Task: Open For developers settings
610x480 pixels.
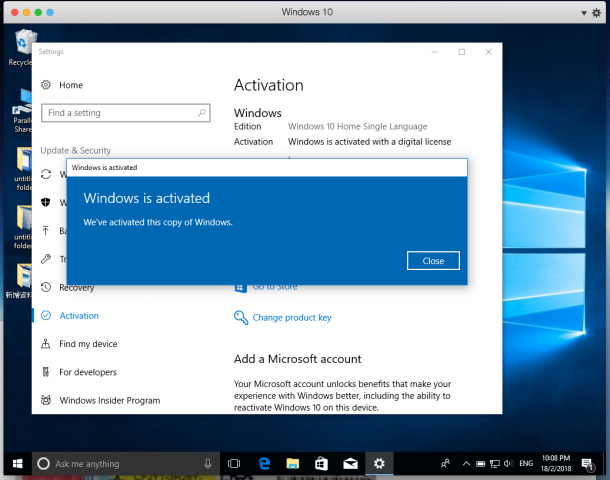Action: pos(88,372)
